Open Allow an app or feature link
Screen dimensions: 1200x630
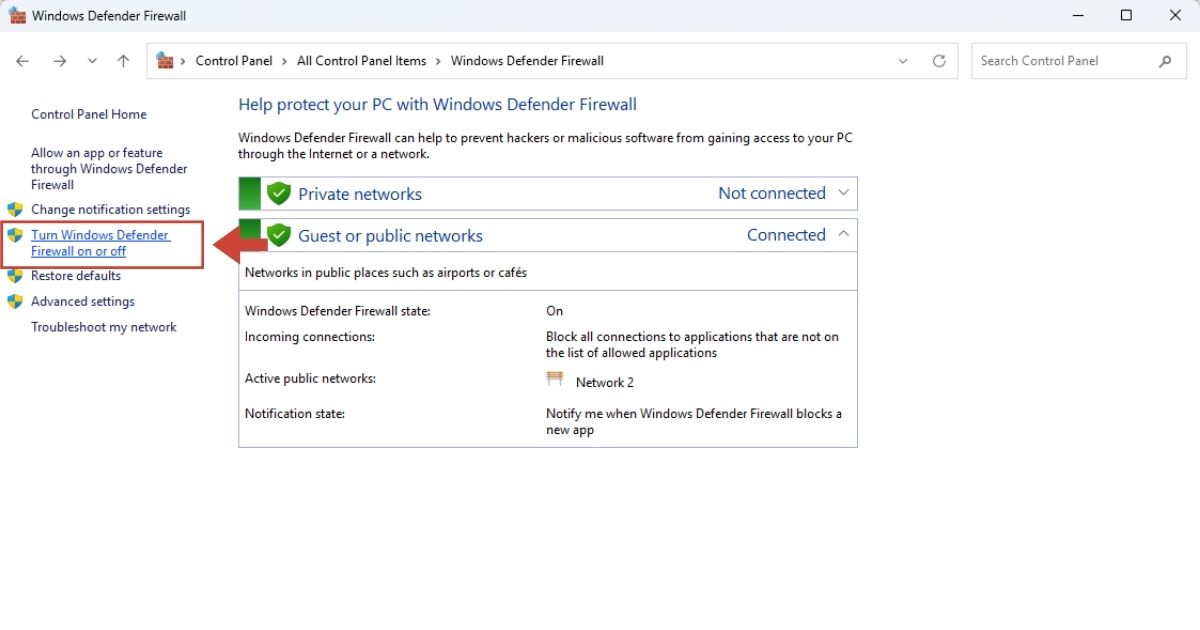click(109, 169)
